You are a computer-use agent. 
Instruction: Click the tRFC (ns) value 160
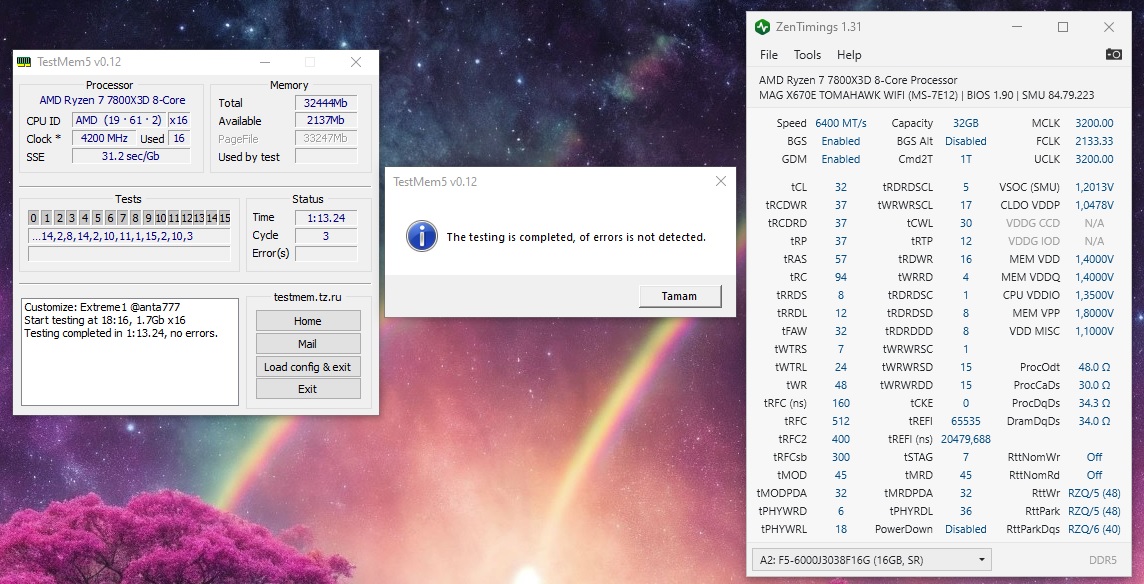[x=841, y=403]
